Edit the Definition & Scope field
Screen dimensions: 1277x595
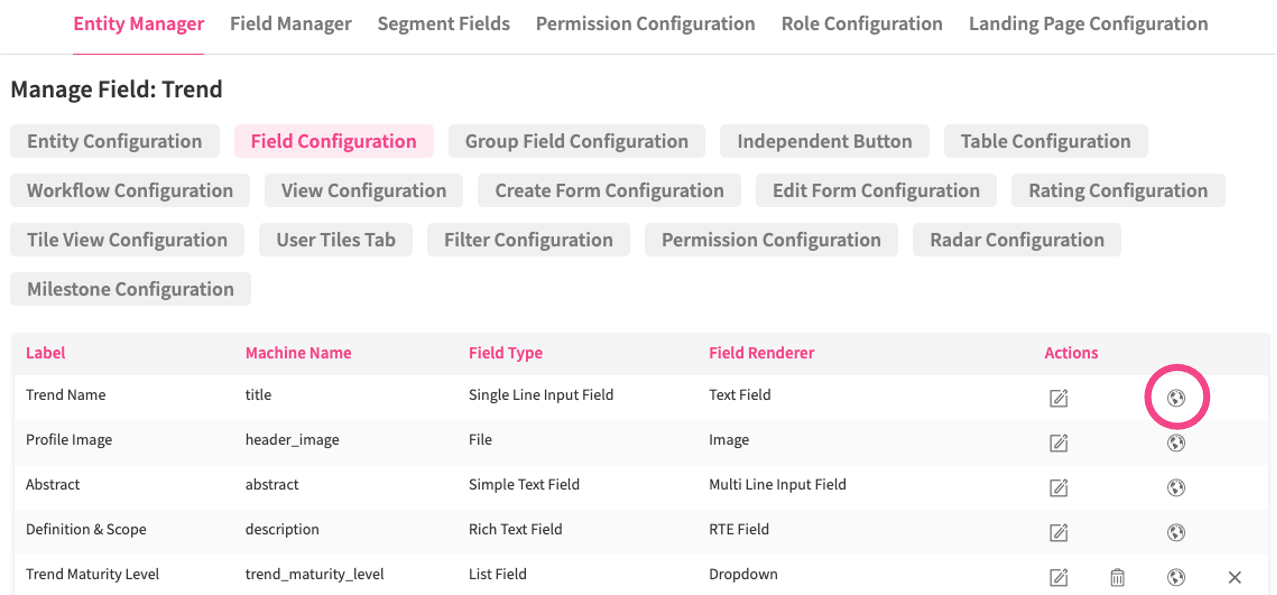(x=1059, y=532)
